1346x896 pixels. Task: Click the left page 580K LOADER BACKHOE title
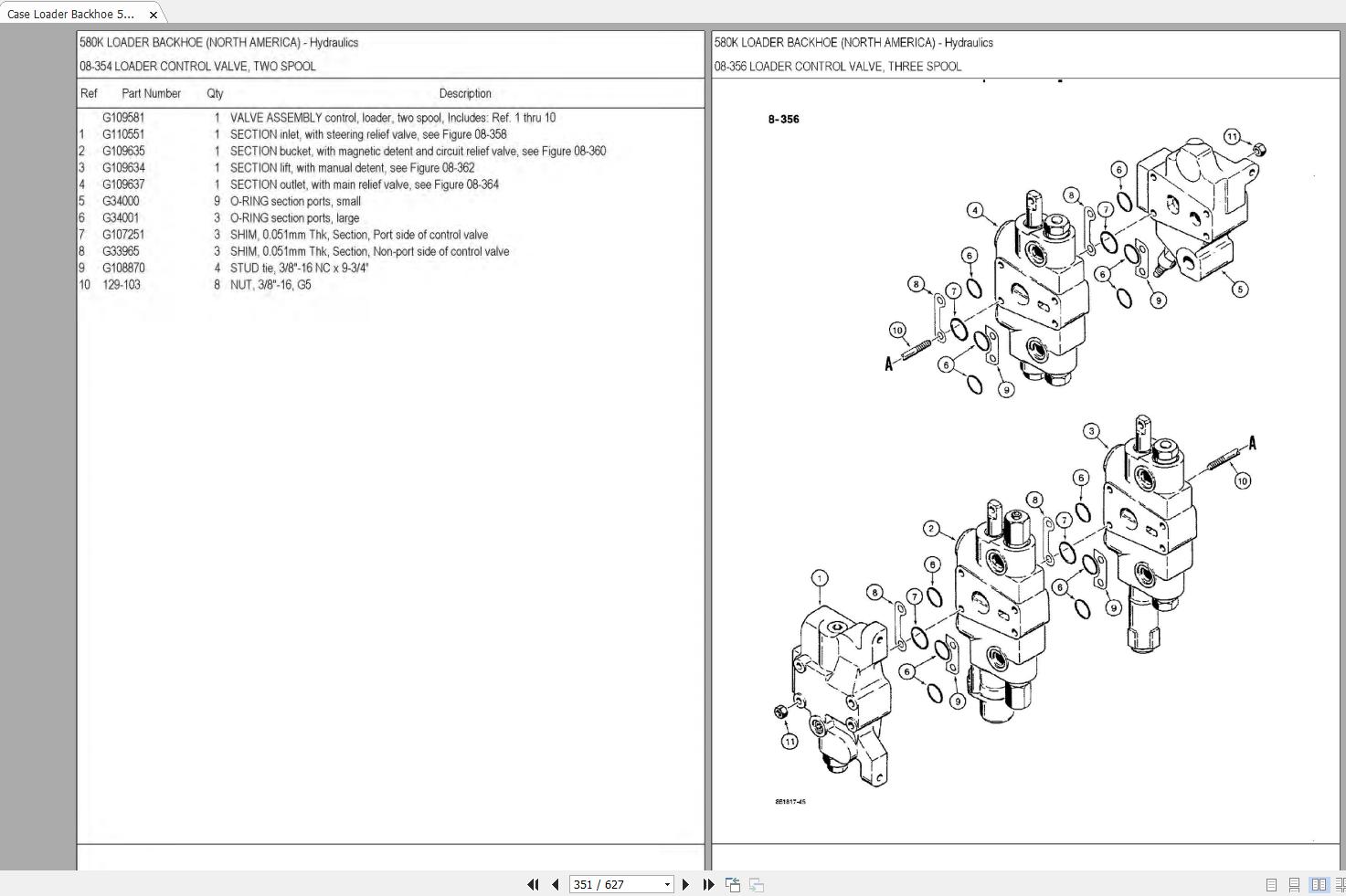coord(218,43)
